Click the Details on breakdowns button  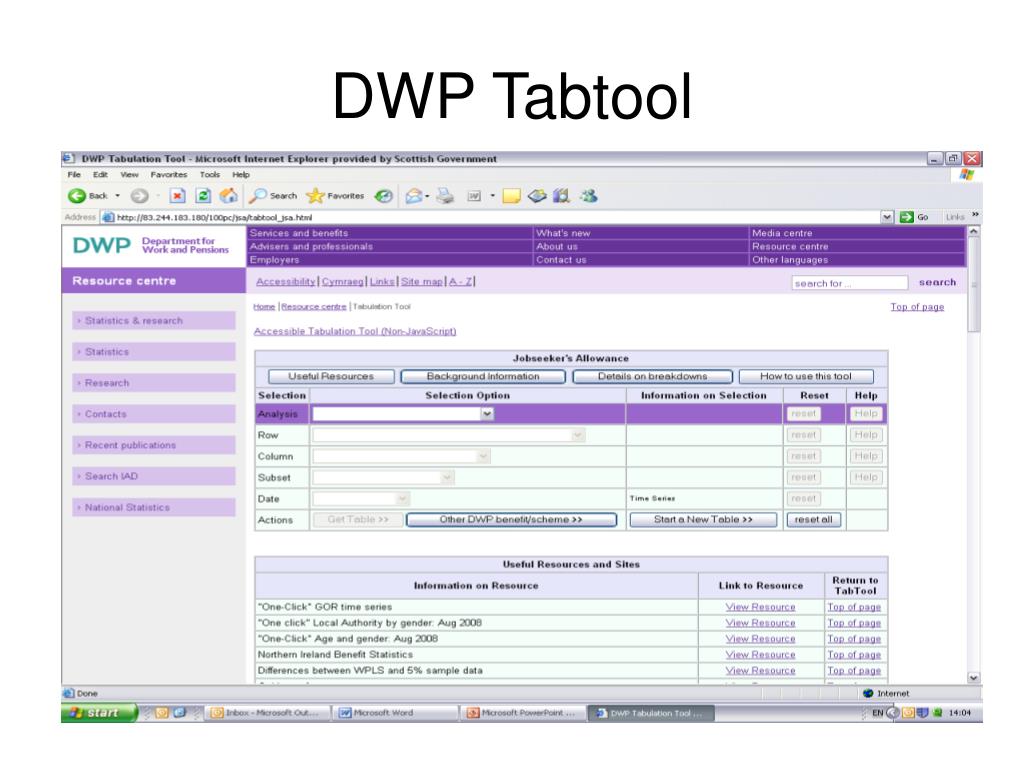click(x=652, y=377)
